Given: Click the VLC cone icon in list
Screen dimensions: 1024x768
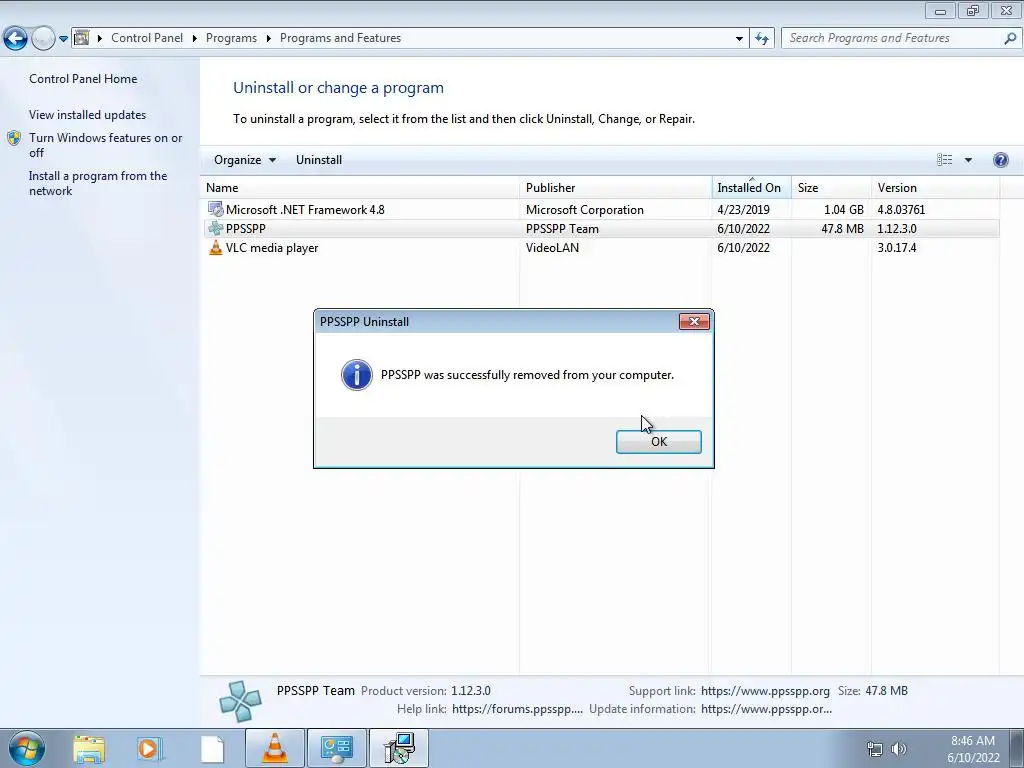Looking at the screenshot, I should (216, 248).
